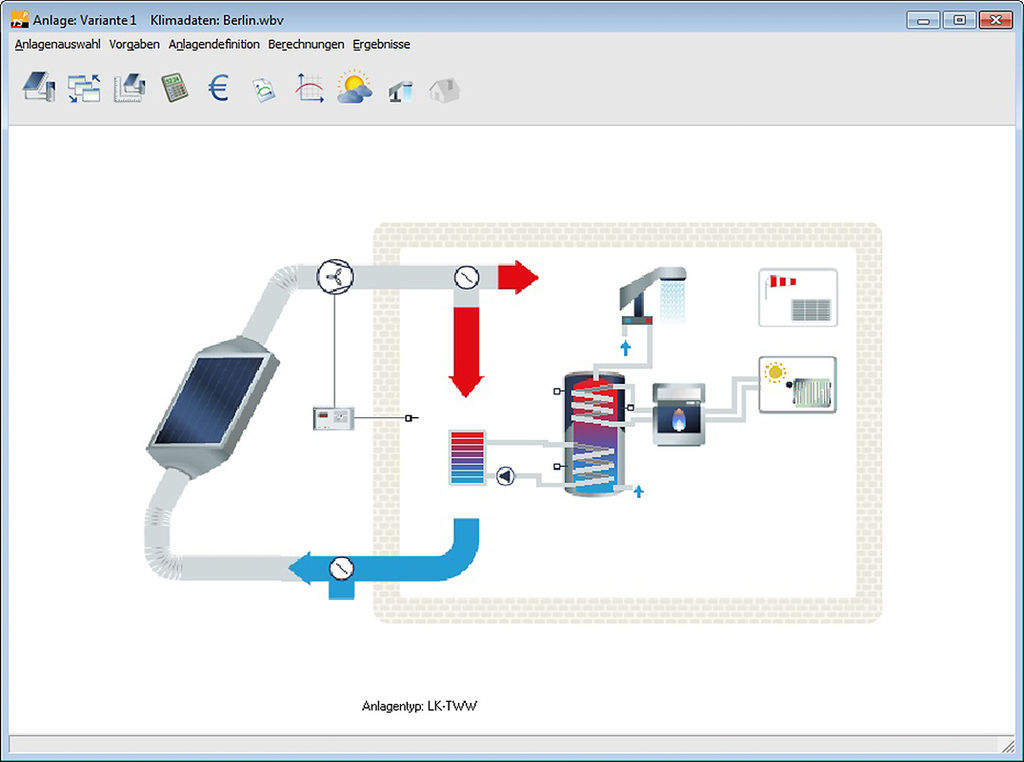Click the sensor circle near red arrow
Screen dimensions: 1024x762
tap(466, 278)
